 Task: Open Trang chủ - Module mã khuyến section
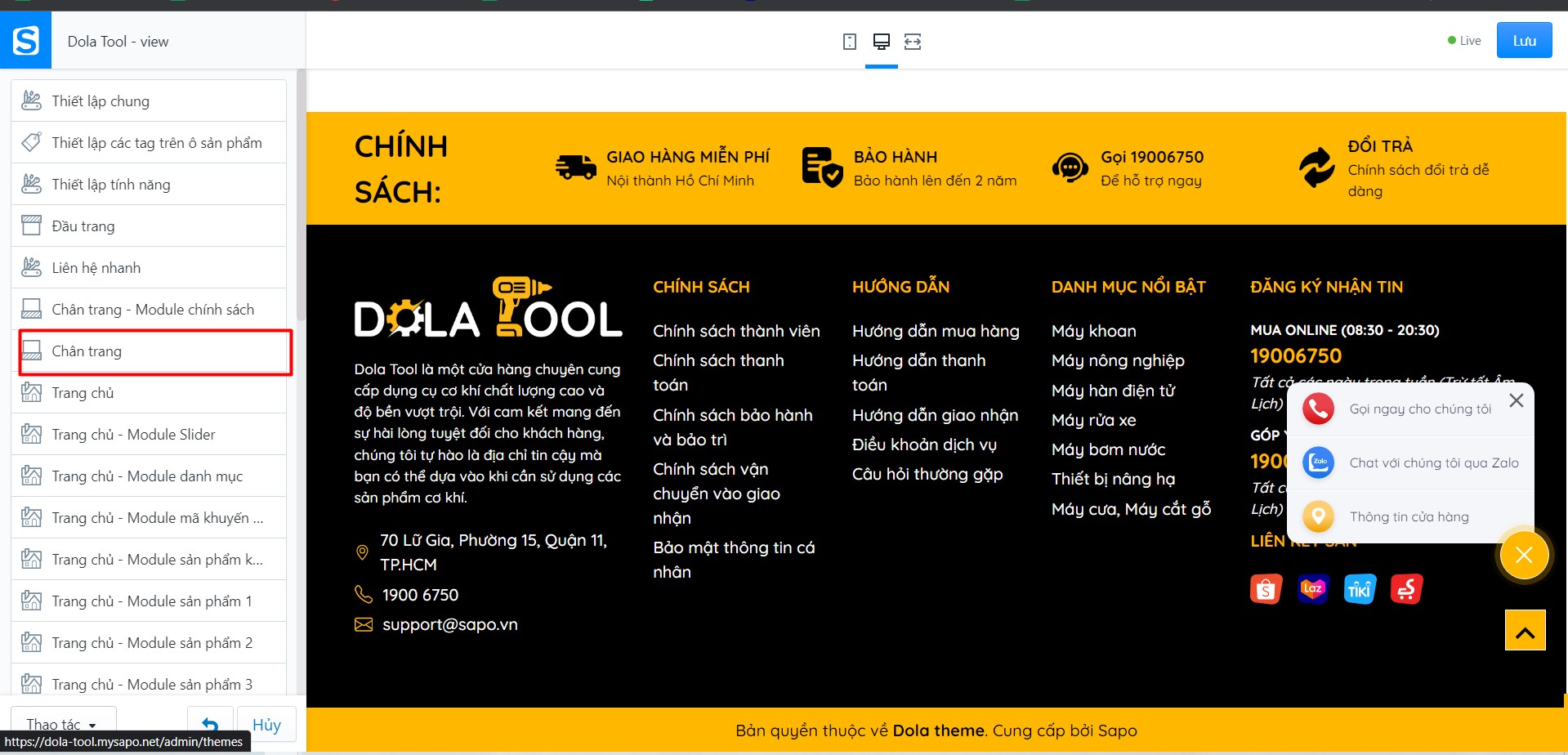coord(149,517)
